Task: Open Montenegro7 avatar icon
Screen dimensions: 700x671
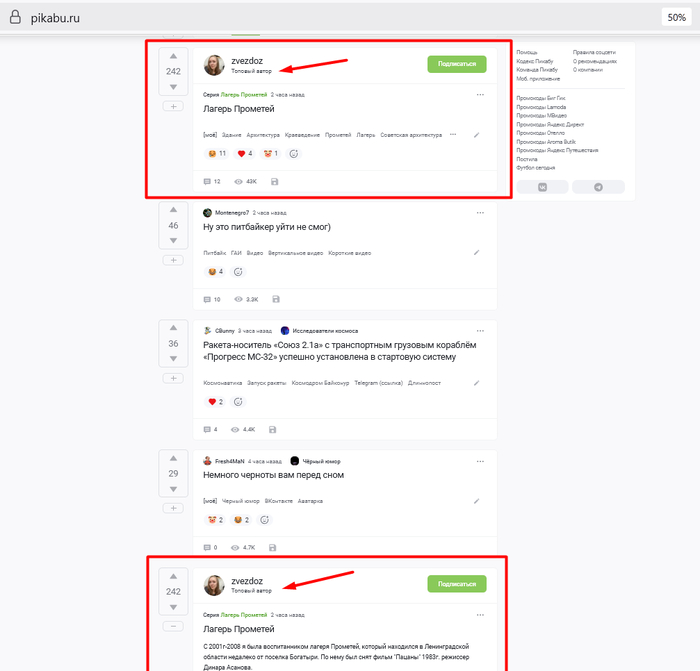Action: tap(207, 213)
